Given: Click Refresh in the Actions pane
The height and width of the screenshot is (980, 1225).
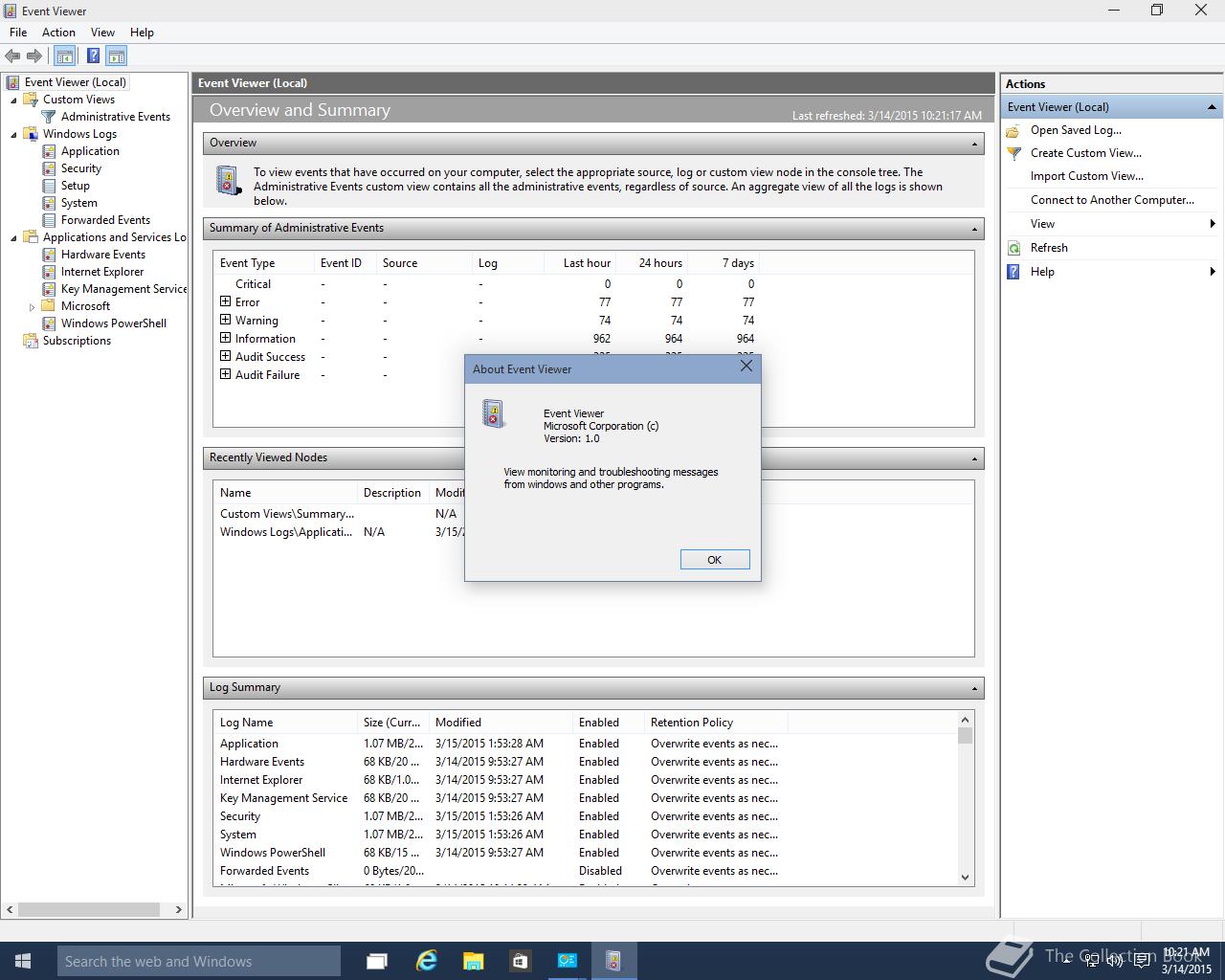Looking at the screenshot, I should (1049, 248).
